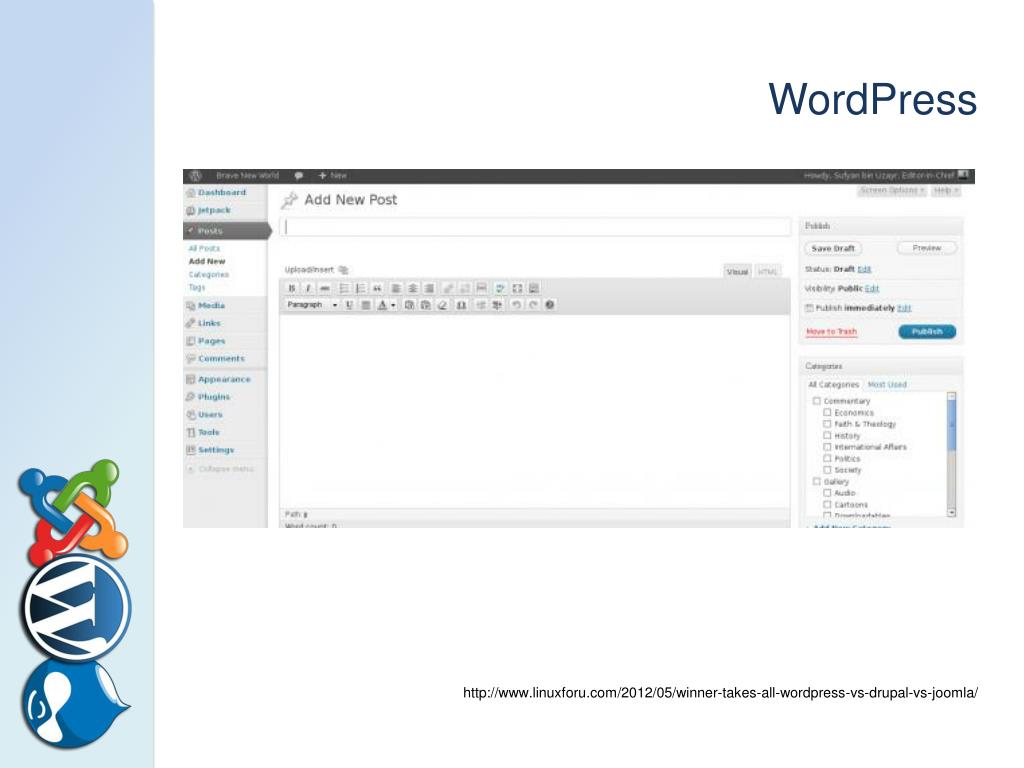Open the text color dropdown arrow
Image resolution: width=1024 pixels, height=768 pixels.
(x=393, y=305)
